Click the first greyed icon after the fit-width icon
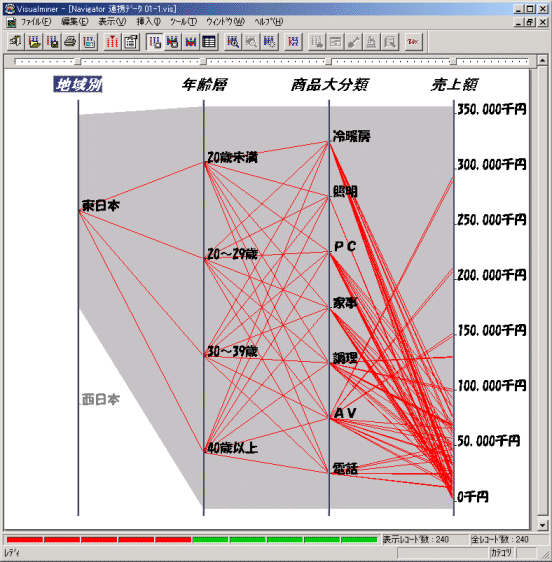 point(317,42)
